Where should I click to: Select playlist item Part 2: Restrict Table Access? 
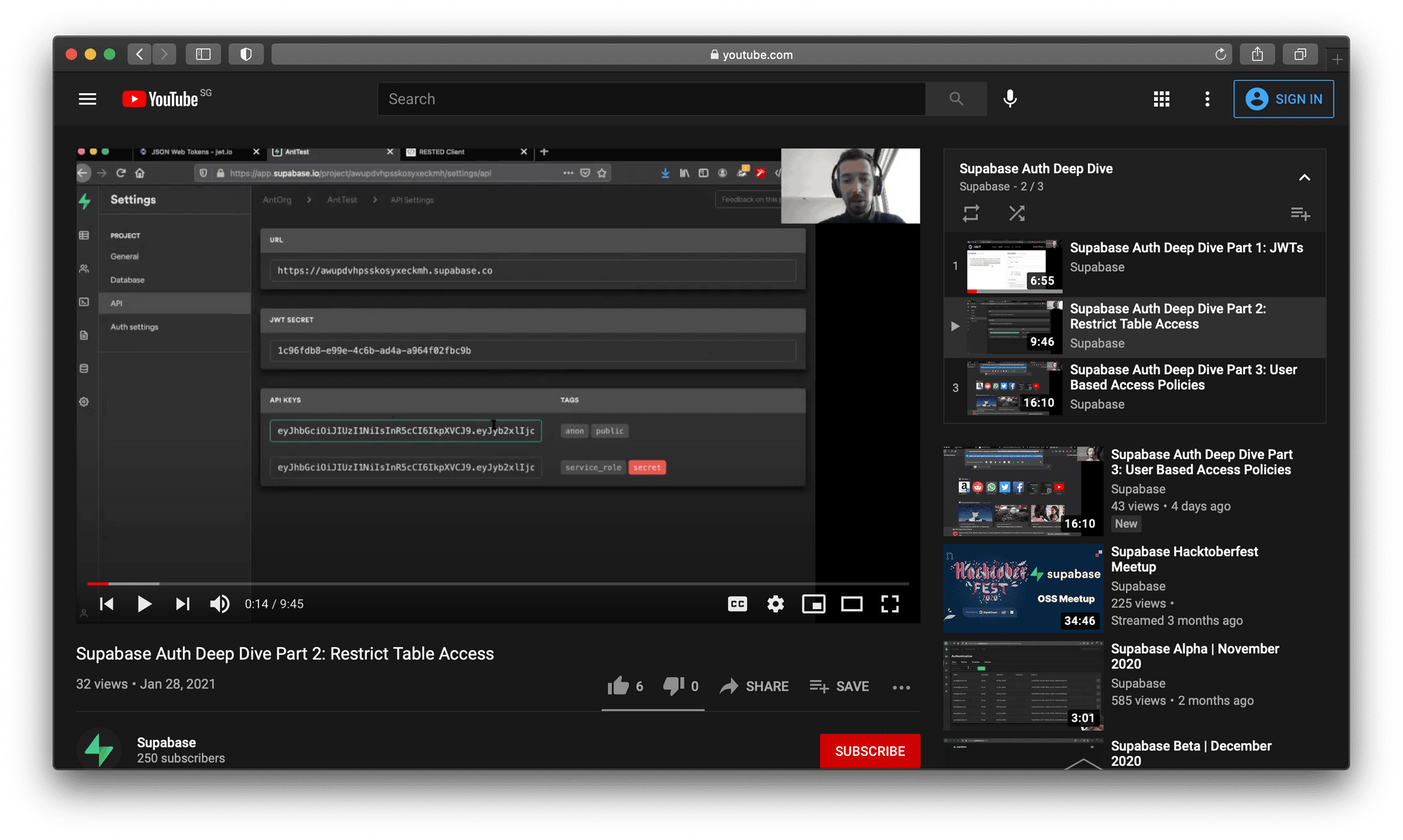point(1134,326)
